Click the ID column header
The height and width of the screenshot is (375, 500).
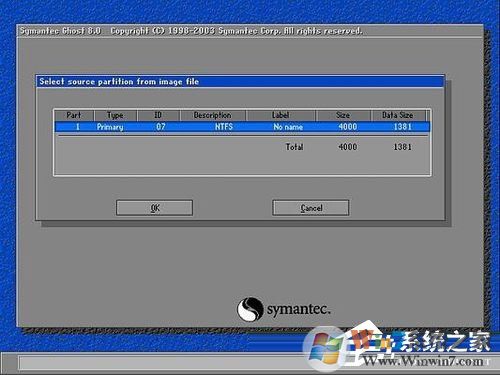pyautogui.click(x=158, y=115)
